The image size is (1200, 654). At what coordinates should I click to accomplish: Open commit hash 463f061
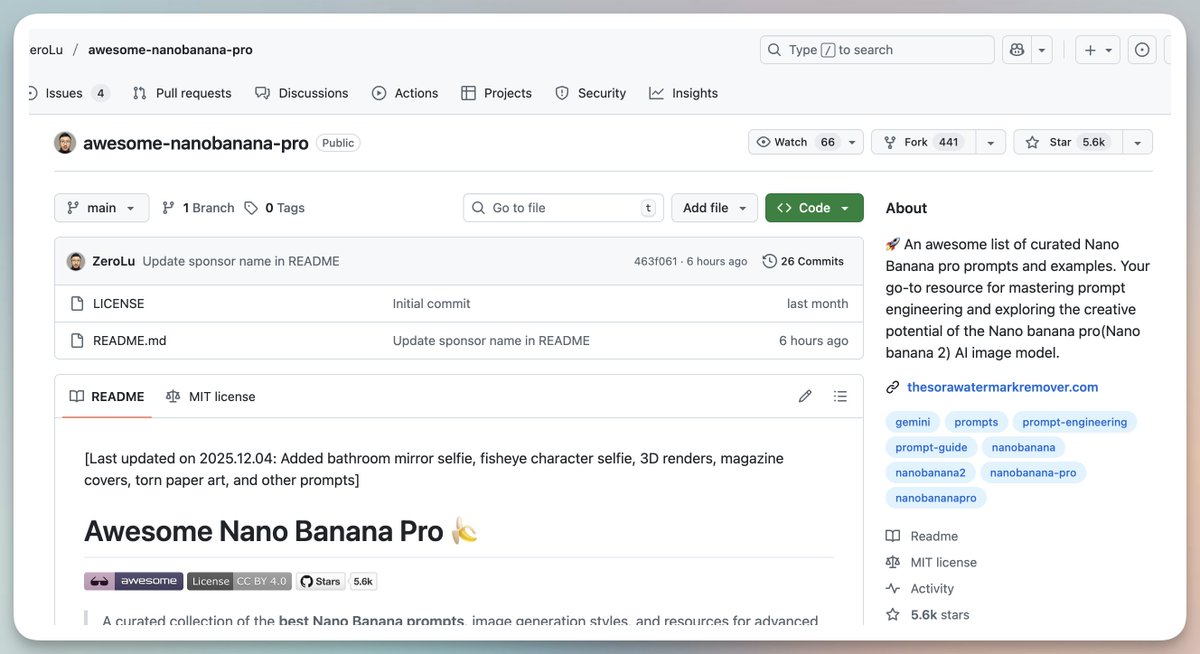pos(656,261)
